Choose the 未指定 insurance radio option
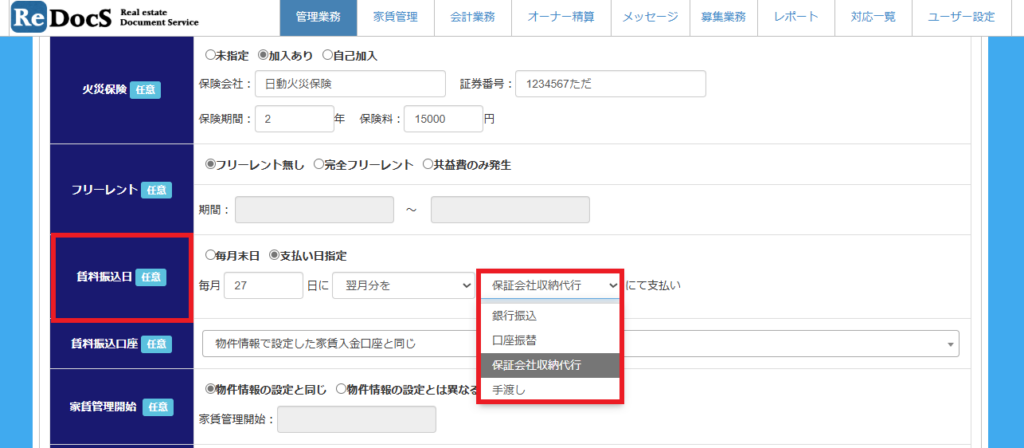The height and width of the screenshot is (448, 1024). tap(210, 56)
